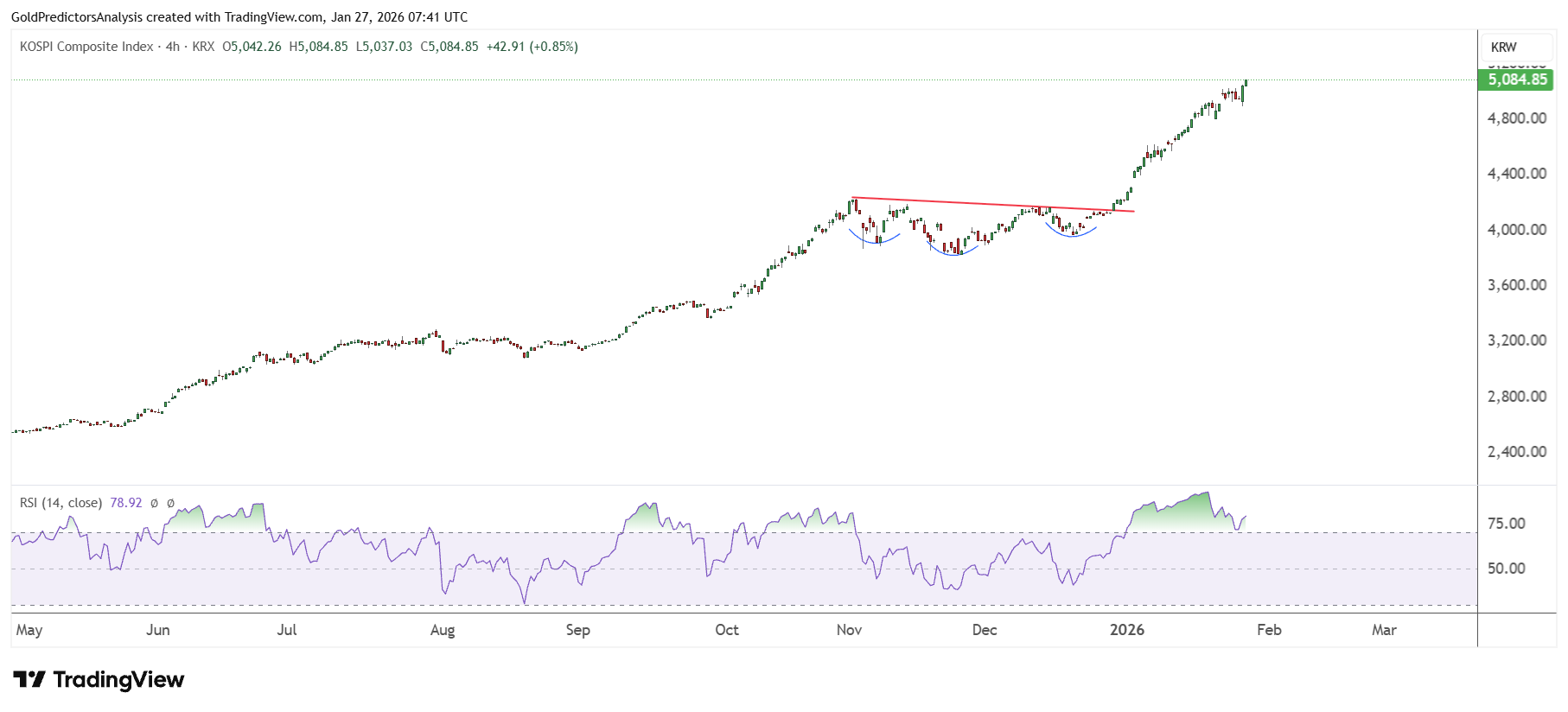Click the open value O5,042.26
Image resolution: width=1568 pixels, height=712 pixels.
pyautogui.click(x=252, y=47)
